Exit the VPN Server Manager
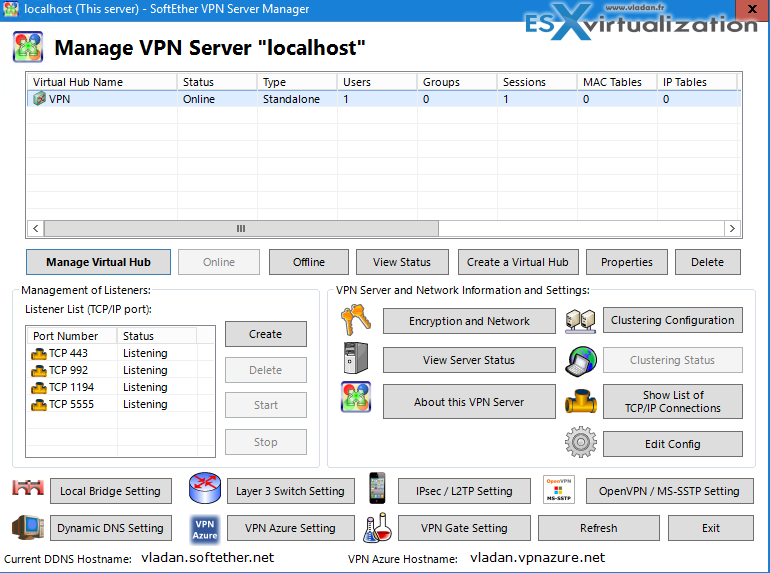The width and height of the screenshot is (770, 573). pos(711,528)
